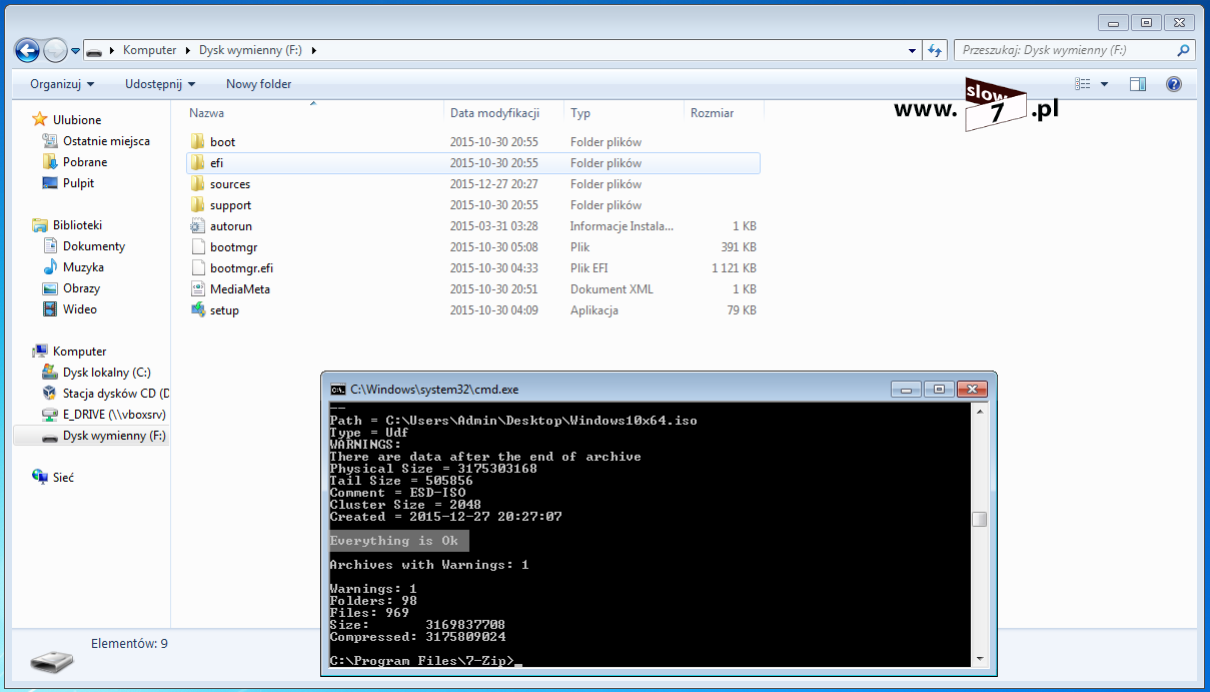
Task: Open the address bar history dropdown
Action: pos(912,50)
